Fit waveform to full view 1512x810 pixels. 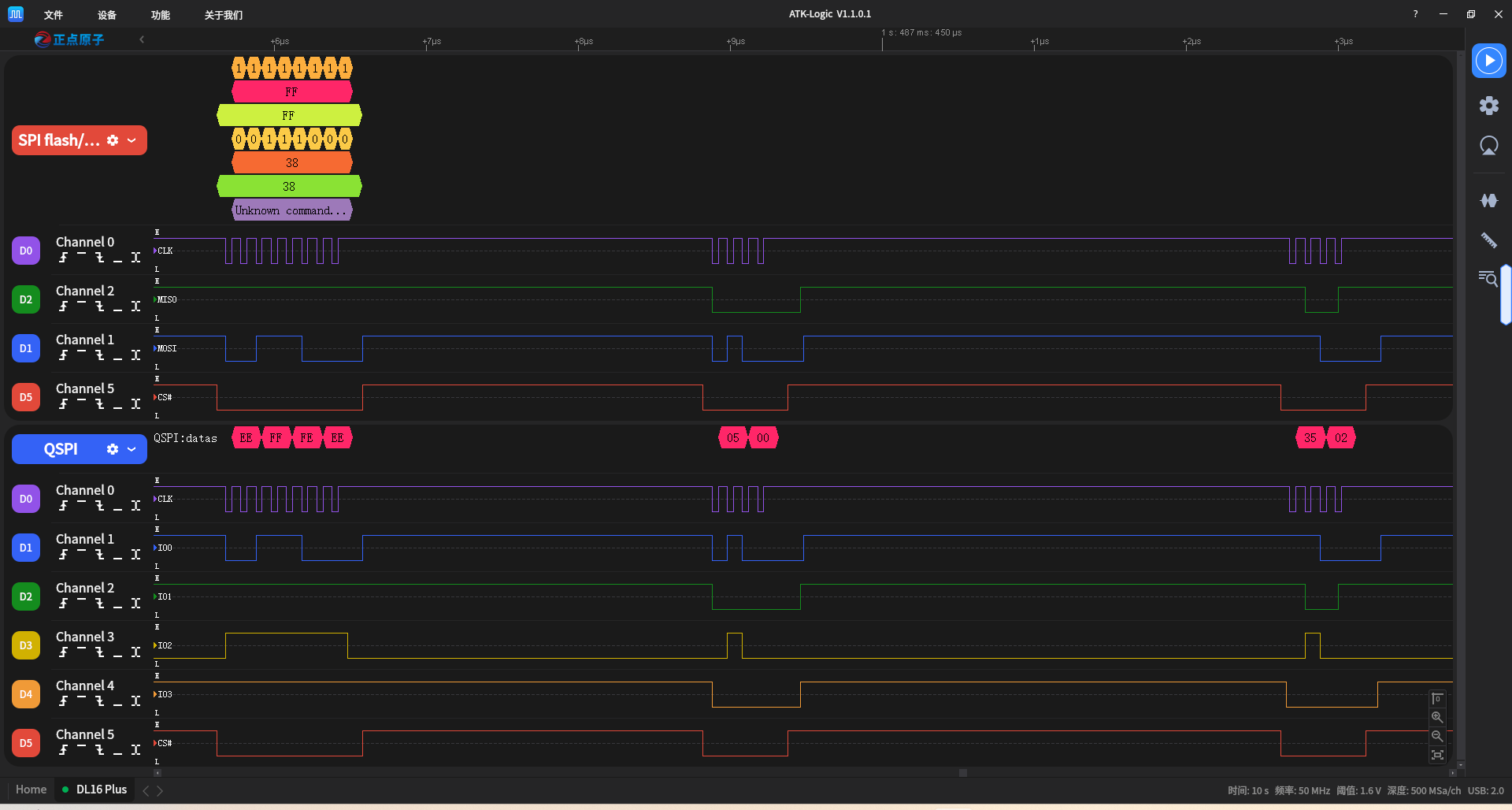[1437, 755]
